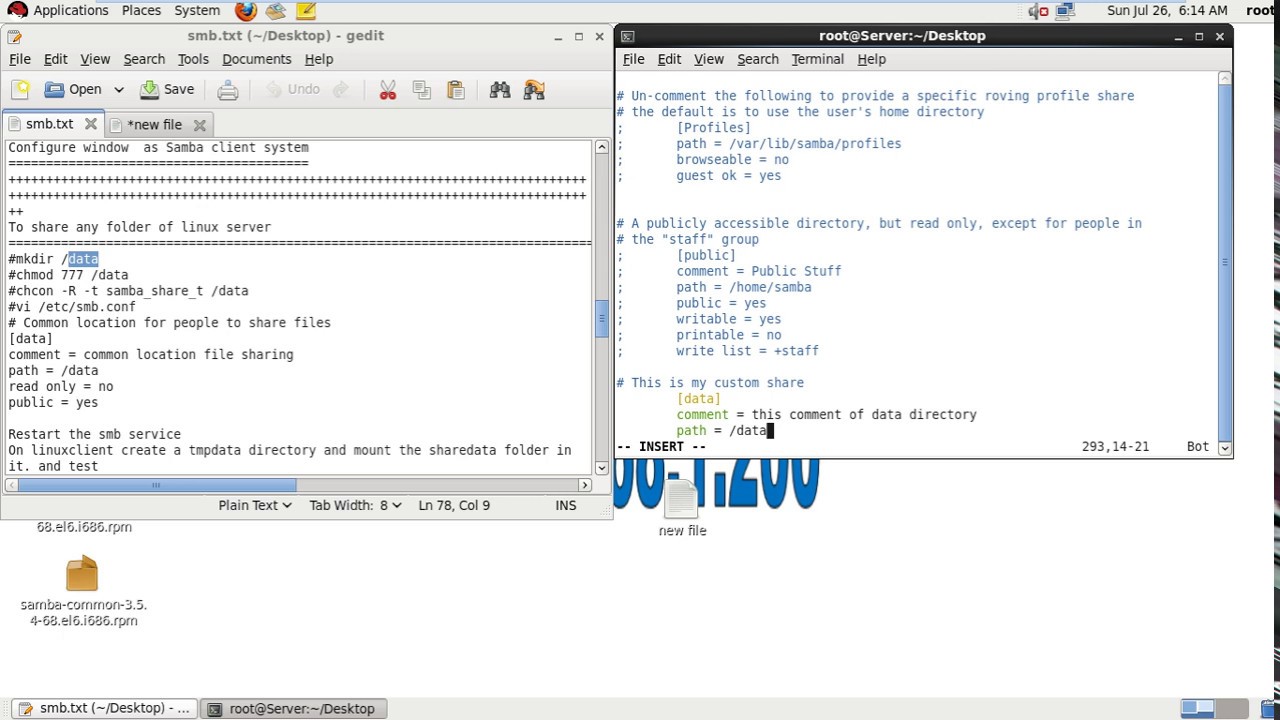Expand the recent files arrow beside Open
Viewport: 1280px width, 720px height.
coord(118,90)
